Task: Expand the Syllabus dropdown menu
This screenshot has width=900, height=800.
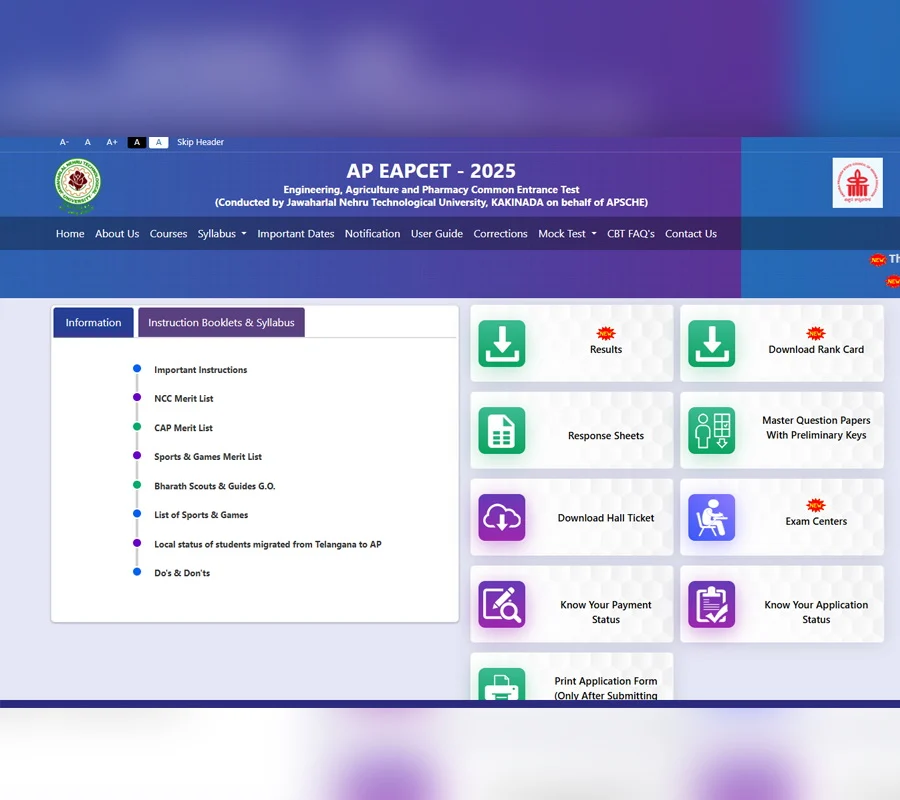Action: coord(221,234)
